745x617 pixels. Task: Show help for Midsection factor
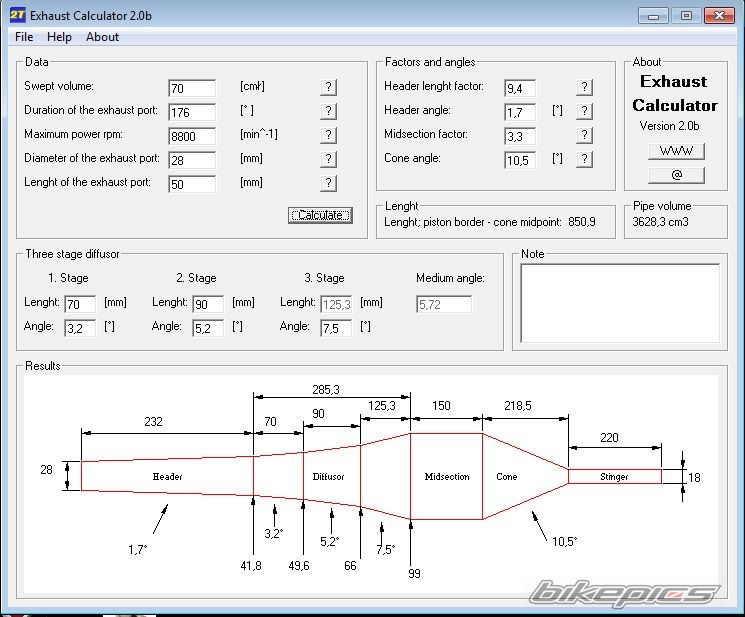point(584,135)
